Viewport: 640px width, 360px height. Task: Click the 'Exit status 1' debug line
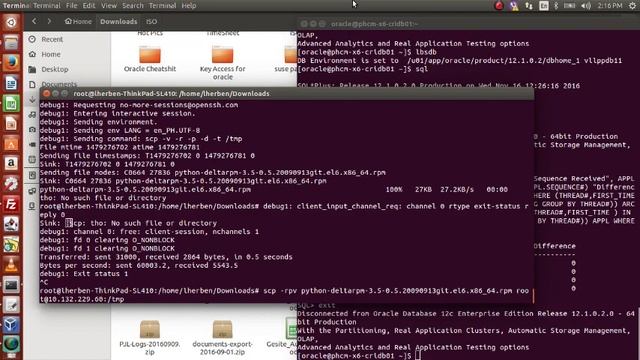click(84, 274)
